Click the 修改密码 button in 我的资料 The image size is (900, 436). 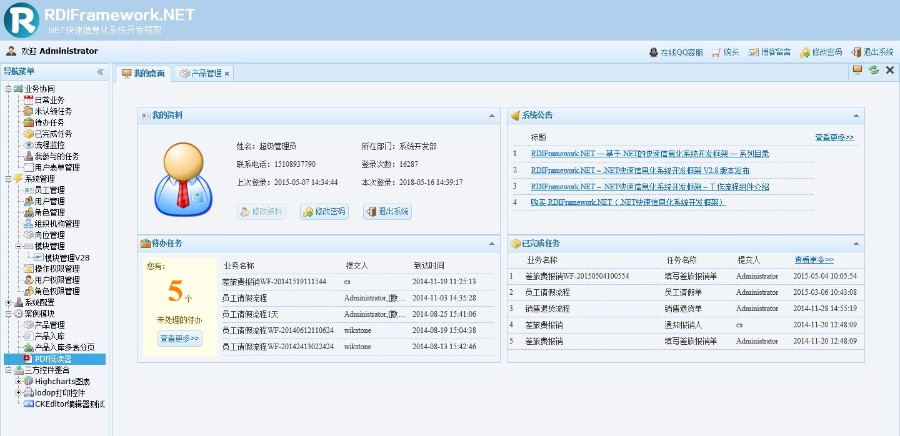coord(324,211)
